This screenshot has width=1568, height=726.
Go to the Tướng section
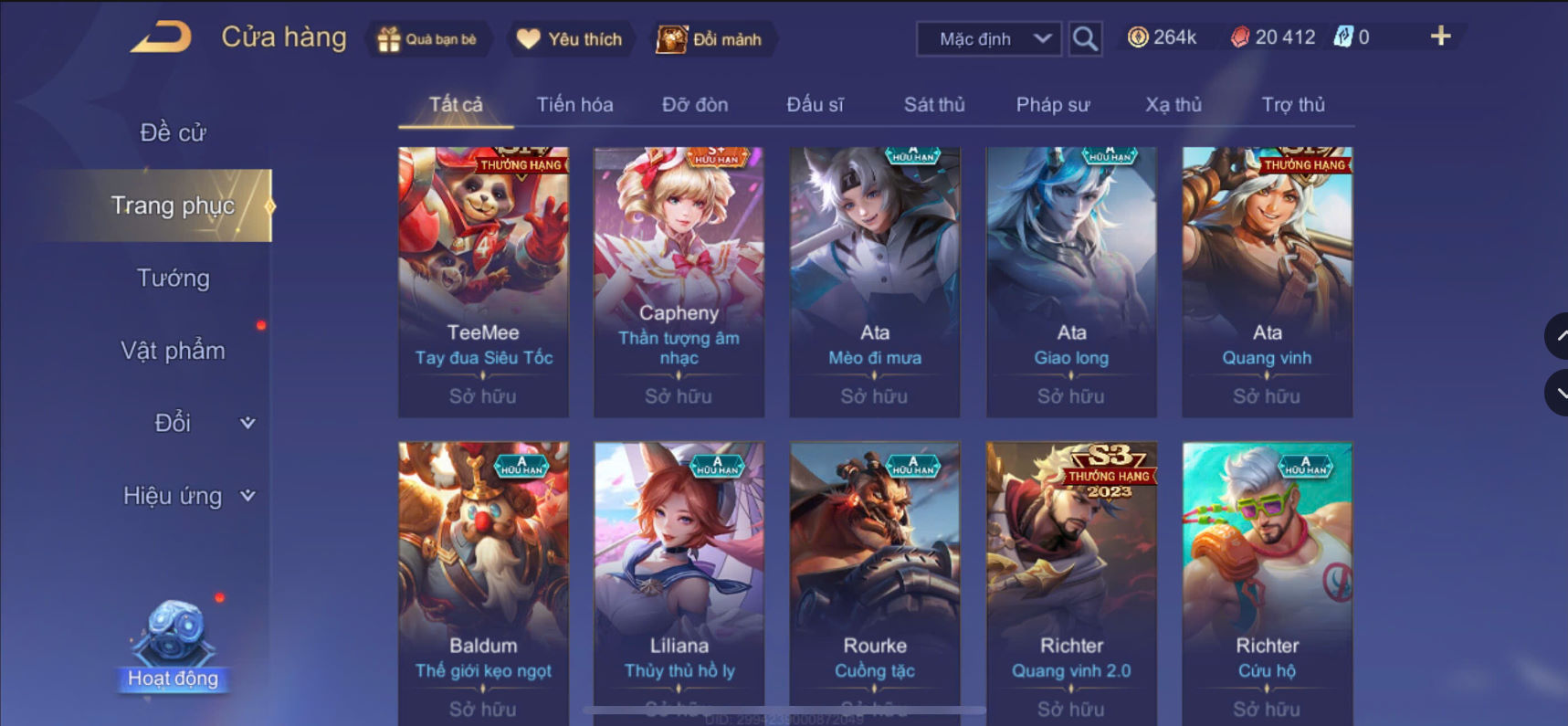(x=173, y=279)
